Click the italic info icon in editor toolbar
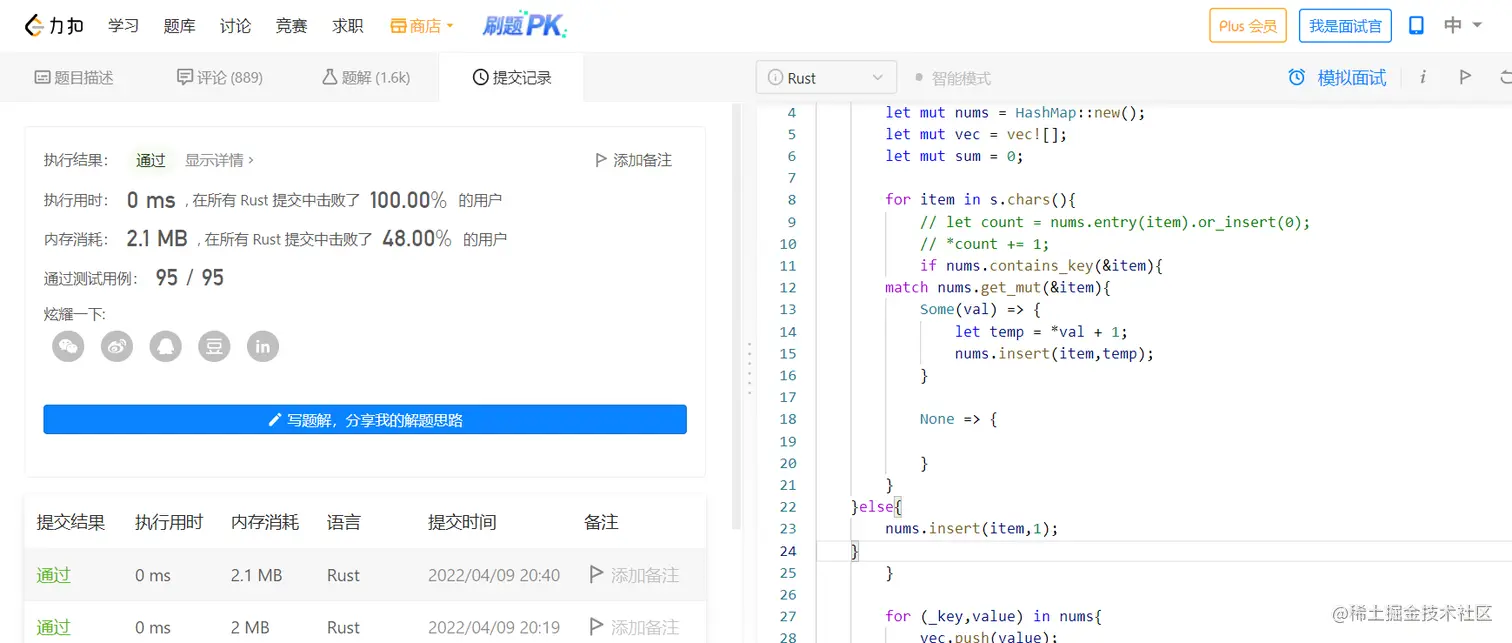This screenshot has width=1512, height=643. [x=1423, y=77]
